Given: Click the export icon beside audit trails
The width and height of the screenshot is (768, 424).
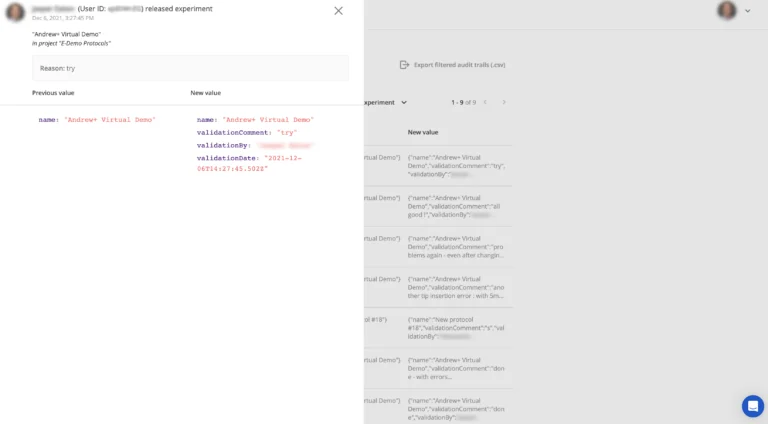Looking at the screenshot, I should tap(404, 64).
